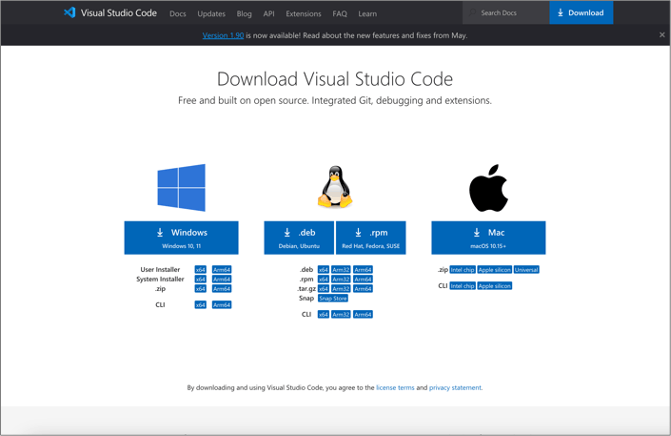
Task: Dismiss the version 1.90 notification banner
Action: (x=661, y=35)
